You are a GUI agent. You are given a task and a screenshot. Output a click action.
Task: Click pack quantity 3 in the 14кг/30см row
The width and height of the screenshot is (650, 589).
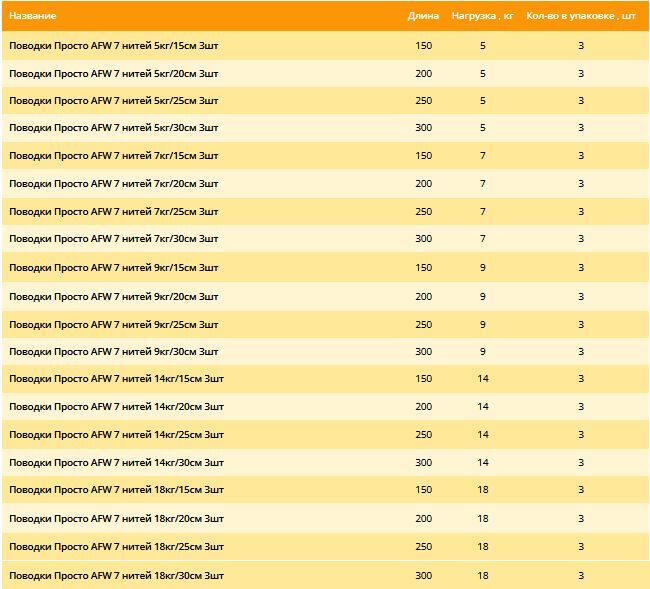pyautogui.click(x=581, y=463)
